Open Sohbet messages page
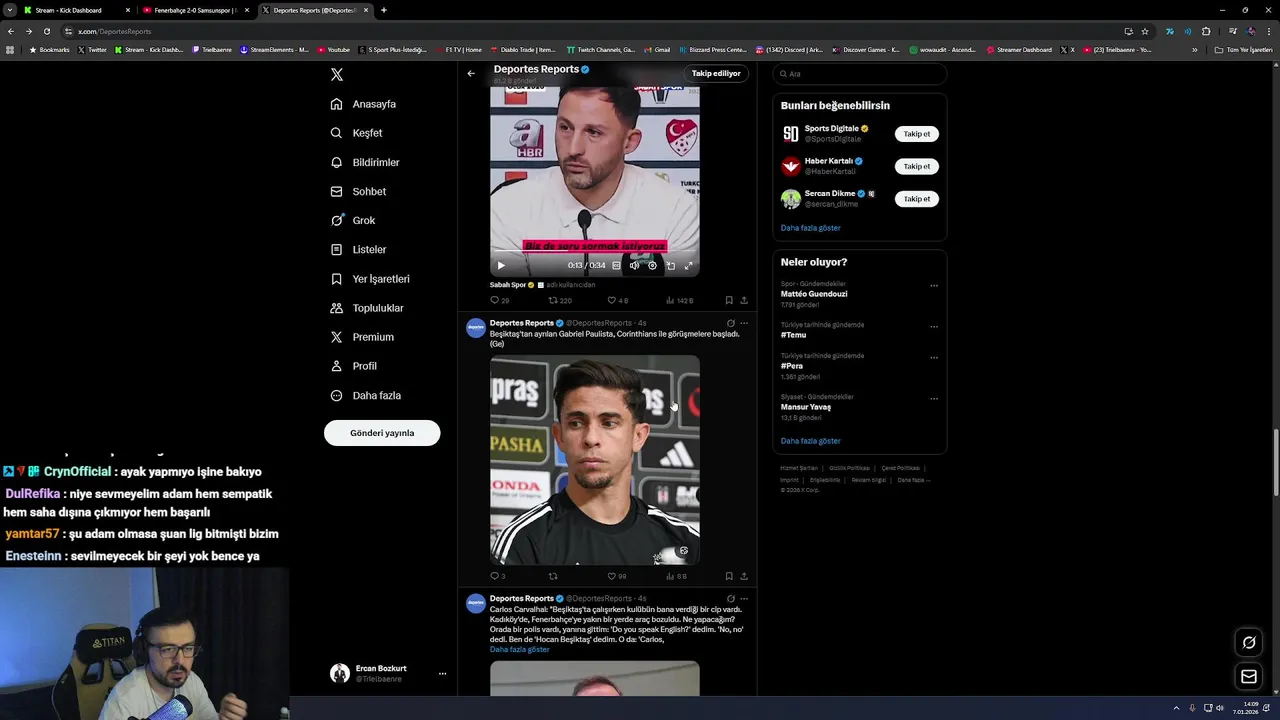 tap(358, 191)
